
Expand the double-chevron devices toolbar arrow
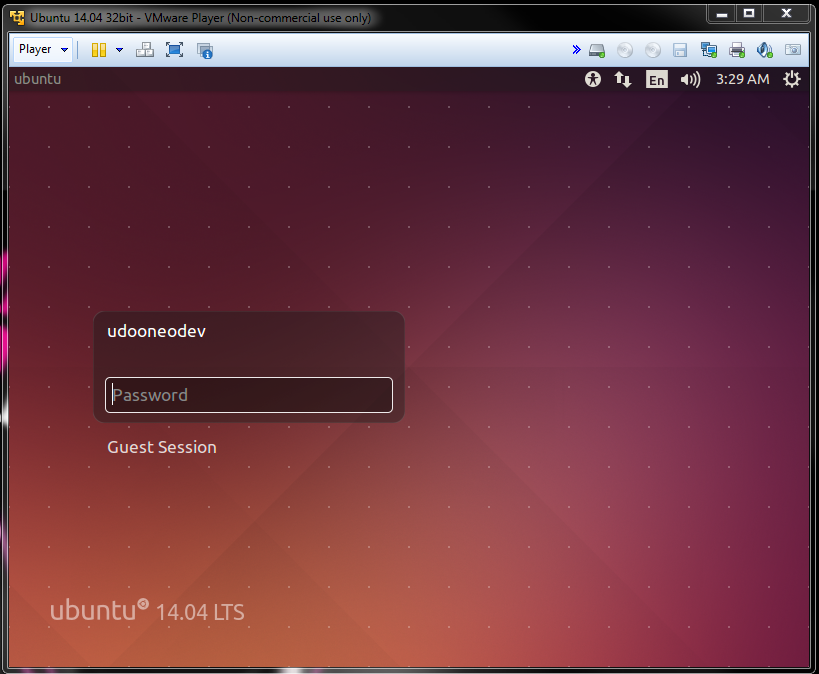[576, 50]
